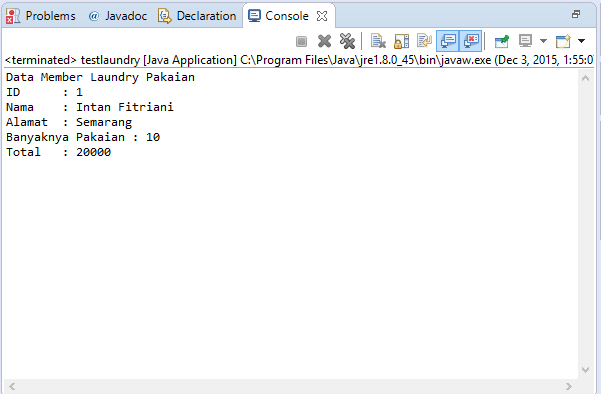
Task: Click the Display Selected Console monitor icon
Action: (525, 41)
